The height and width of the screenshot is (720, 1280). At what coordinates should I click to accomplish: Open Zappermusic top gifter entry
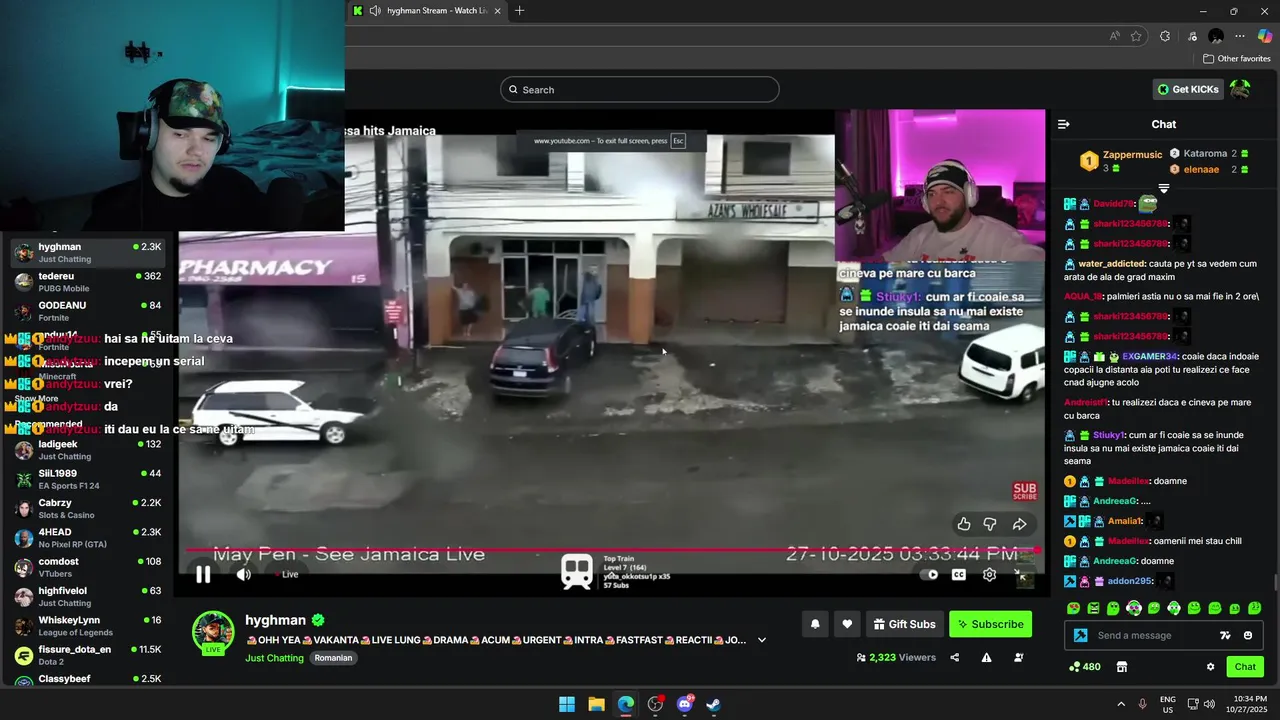point(1121,160)
